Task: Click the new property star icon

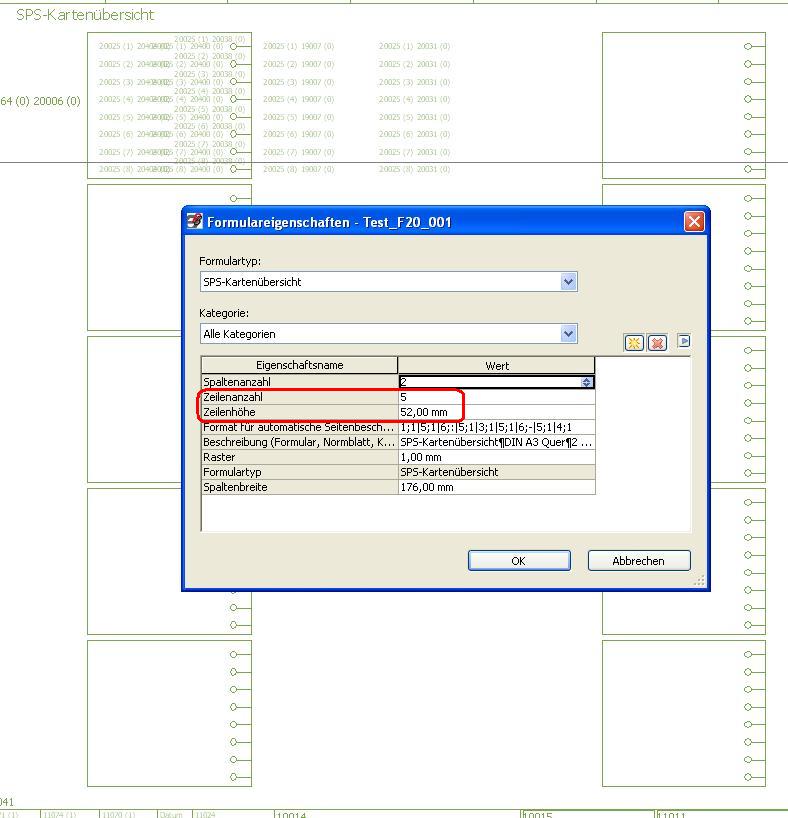Action: [634, 343]
